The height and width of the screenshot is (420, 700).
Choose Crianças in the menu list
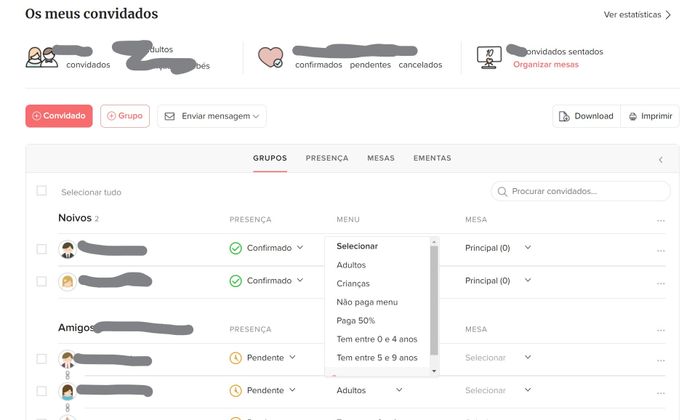pyautogui.click(x=353, y=283)
